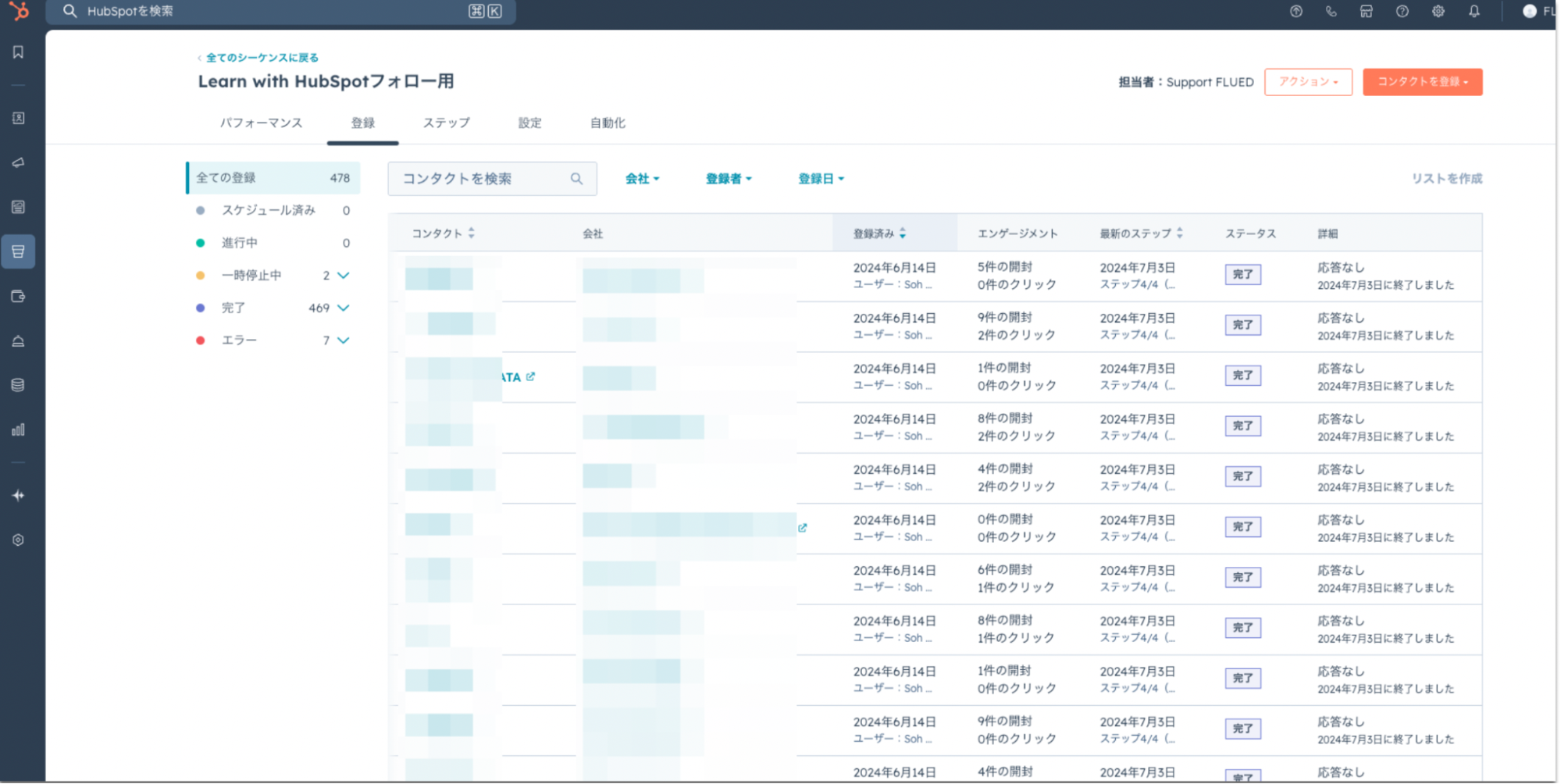Image resolution: width=1561 pixels, height=784 pixels.
Task: Open the settings gear icon
Action: pyautogui.click(x=1438, y=11)
